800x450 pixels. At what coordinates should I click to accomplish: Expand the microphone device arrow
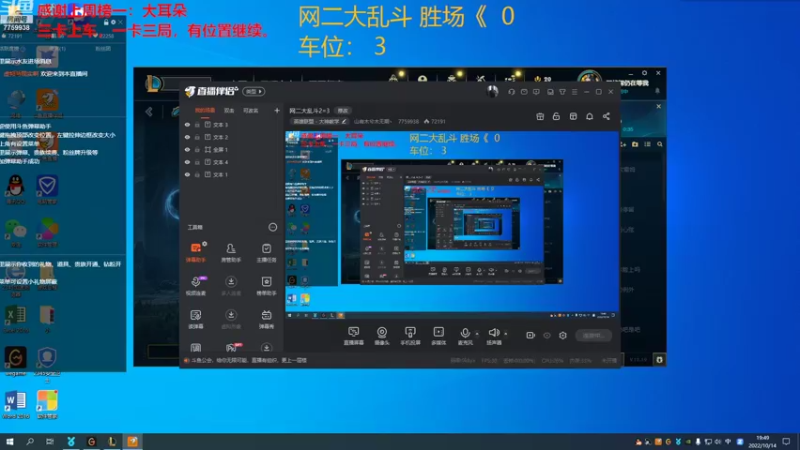477,334
